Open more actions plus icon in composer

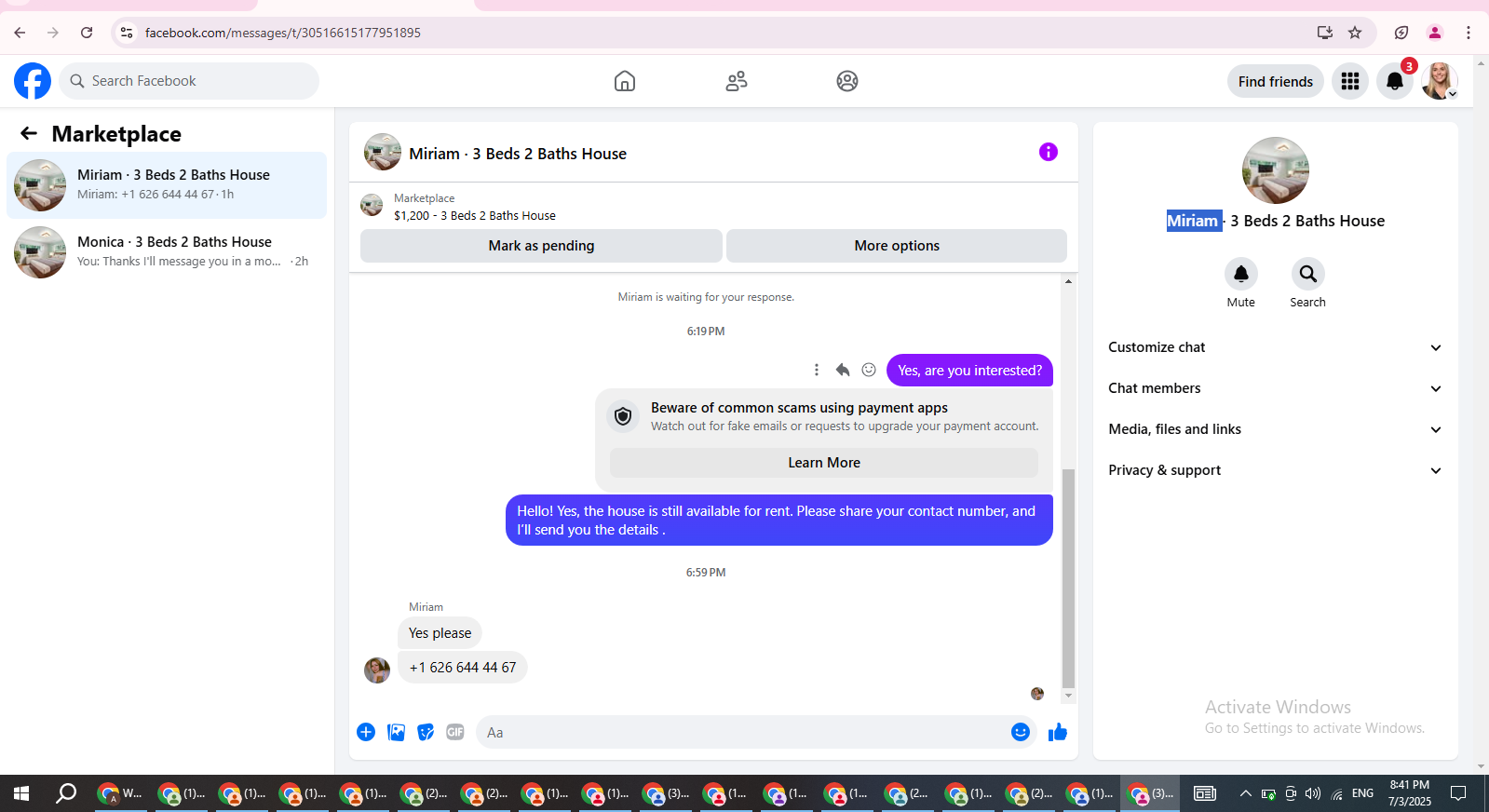(366, 732)
